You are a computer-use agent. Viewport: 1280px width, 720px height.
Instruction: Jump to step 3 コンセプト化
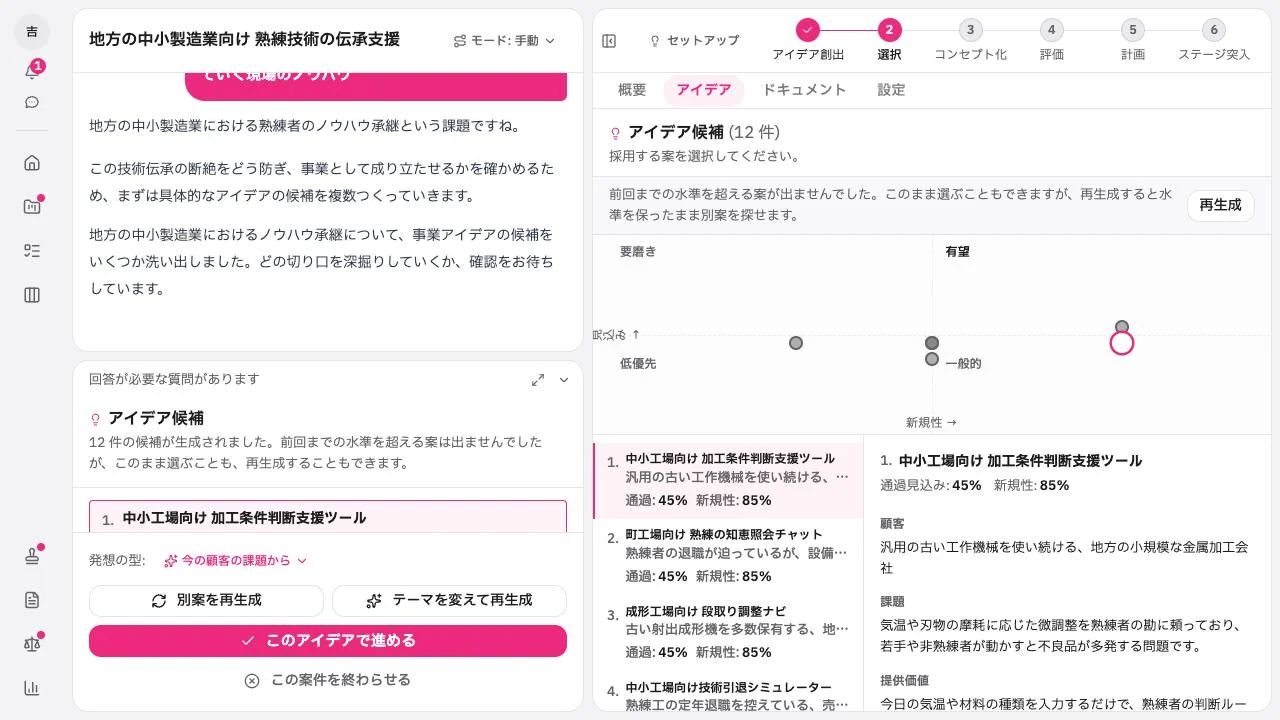[970, 41]
